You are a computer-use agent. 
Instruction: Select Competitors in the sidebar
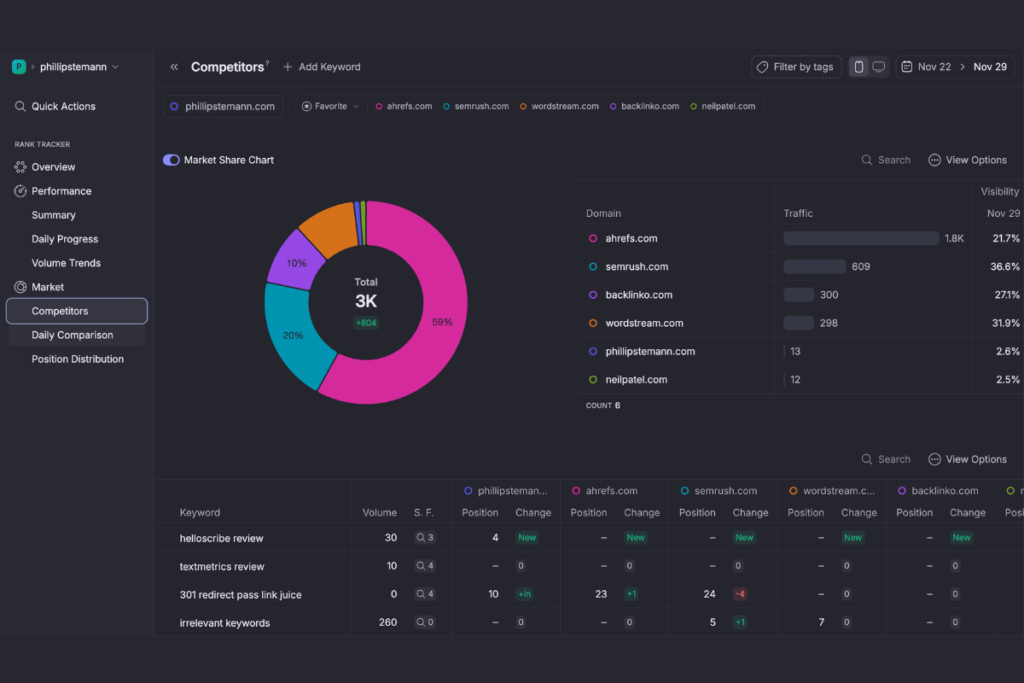click(x=77, y=311)
